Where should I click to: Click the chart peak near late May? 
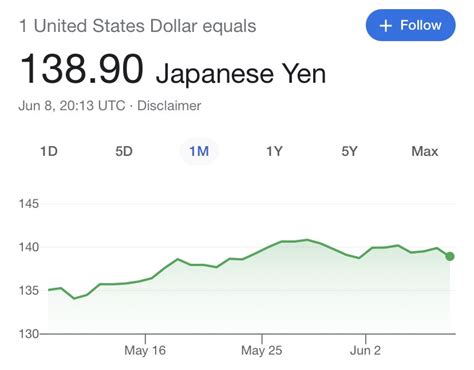point(307,240)
